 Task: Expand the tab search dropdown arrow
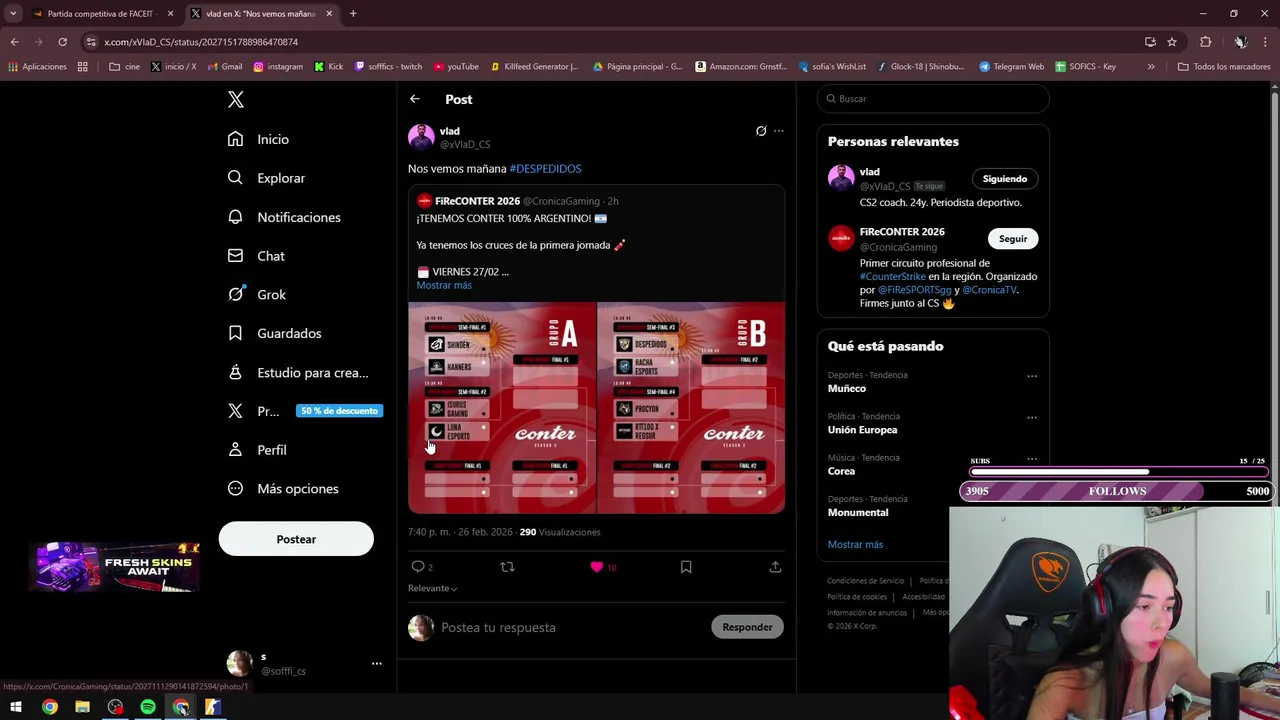click(13, 14)
